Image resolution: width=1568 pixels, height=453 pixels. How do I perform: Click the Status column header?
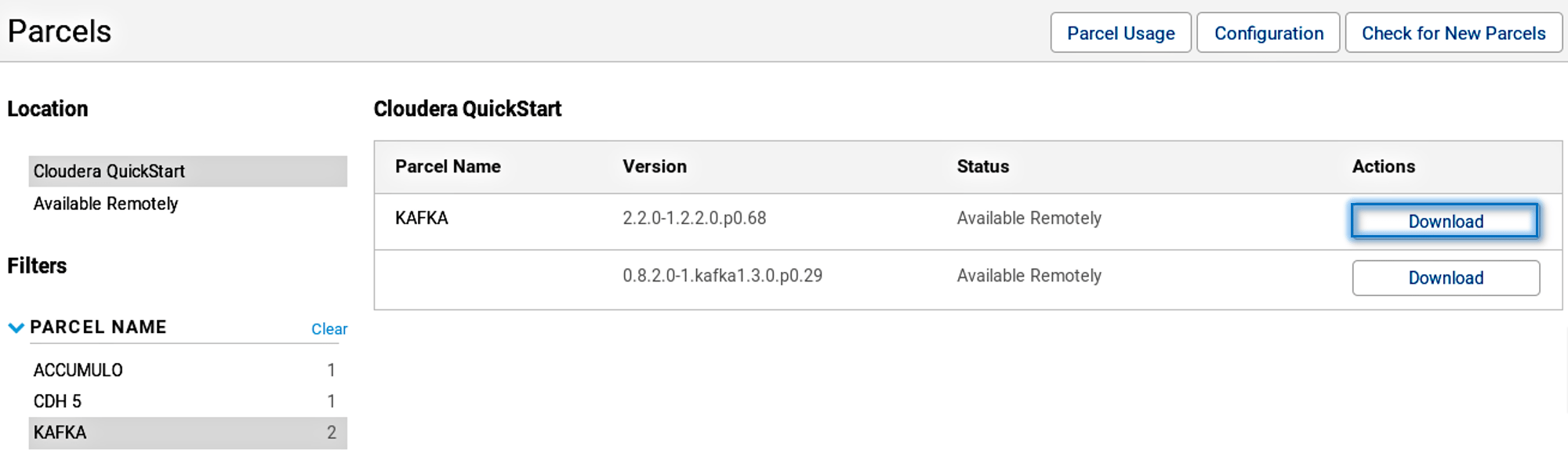coord(983,166)
